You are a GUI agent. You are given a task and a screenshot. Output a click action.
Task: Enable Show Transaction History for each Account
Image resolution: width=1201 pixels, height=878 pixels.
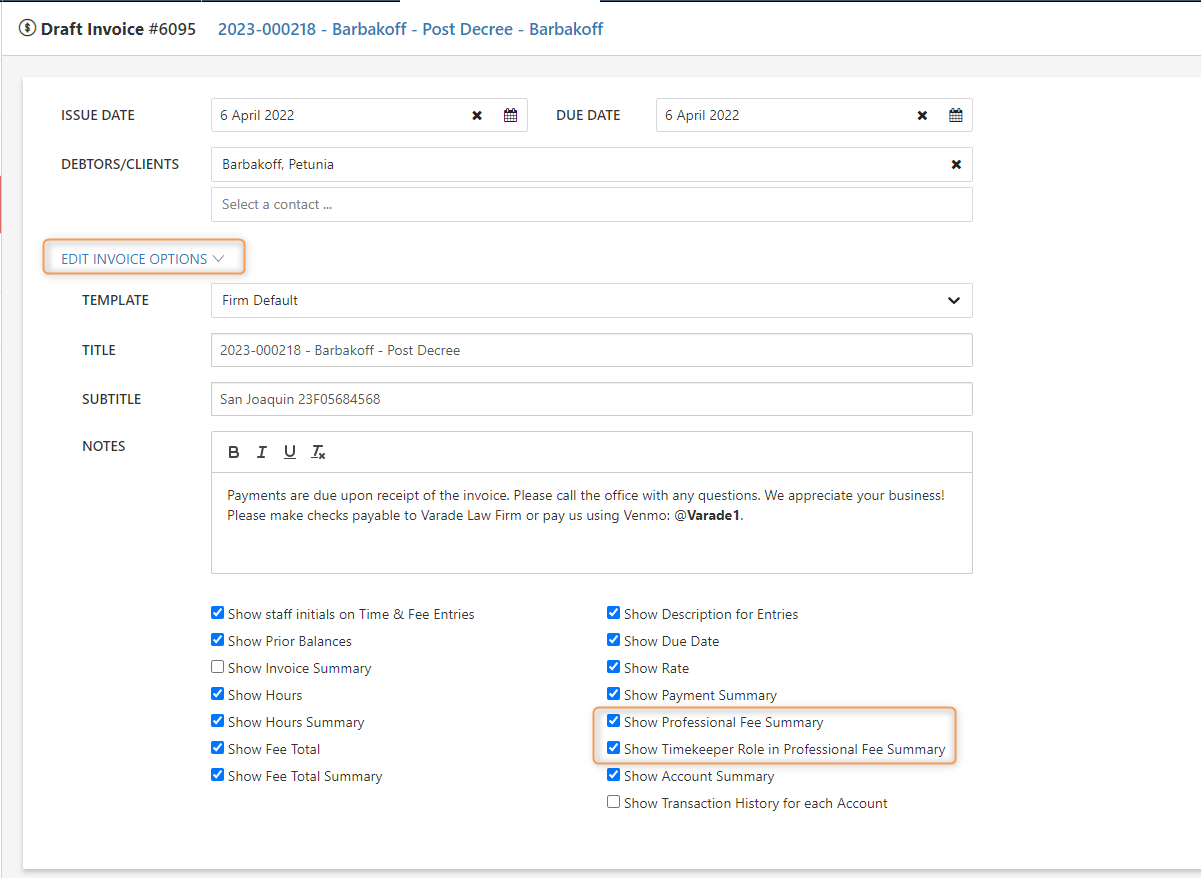coord(613,801)
